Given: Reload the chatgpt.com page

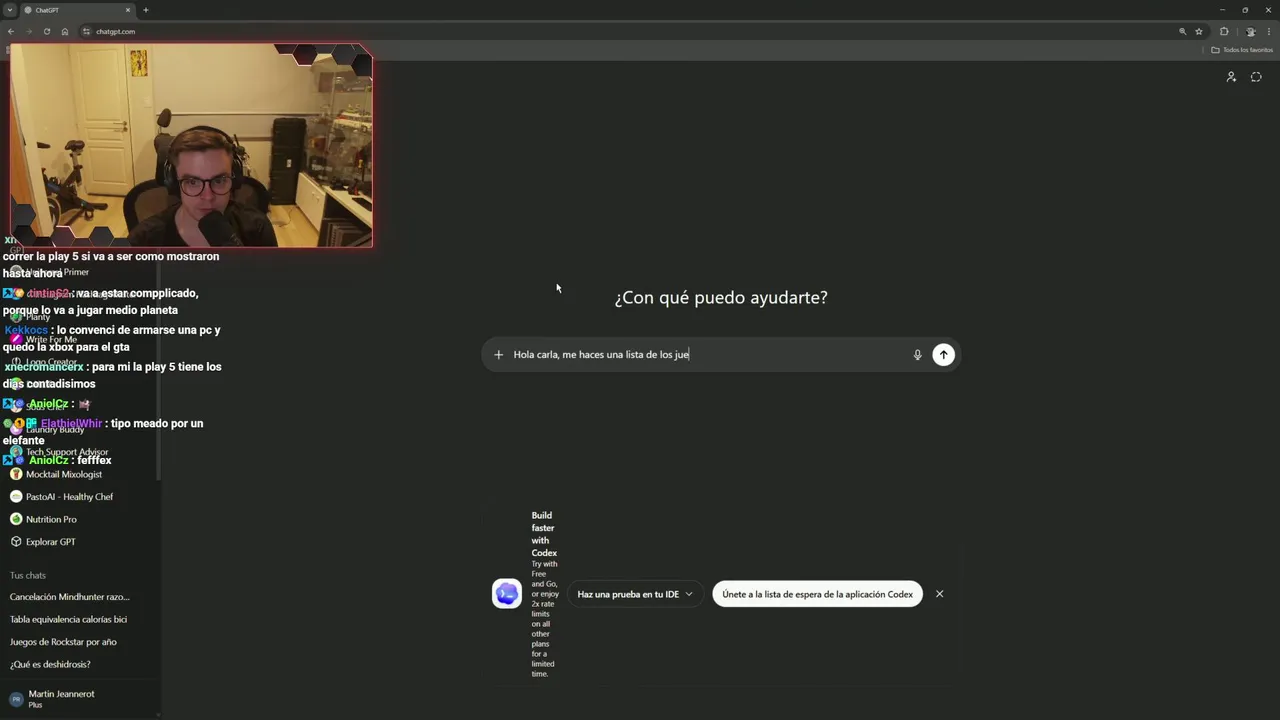Looking at the screenshot, I should 46,31.
